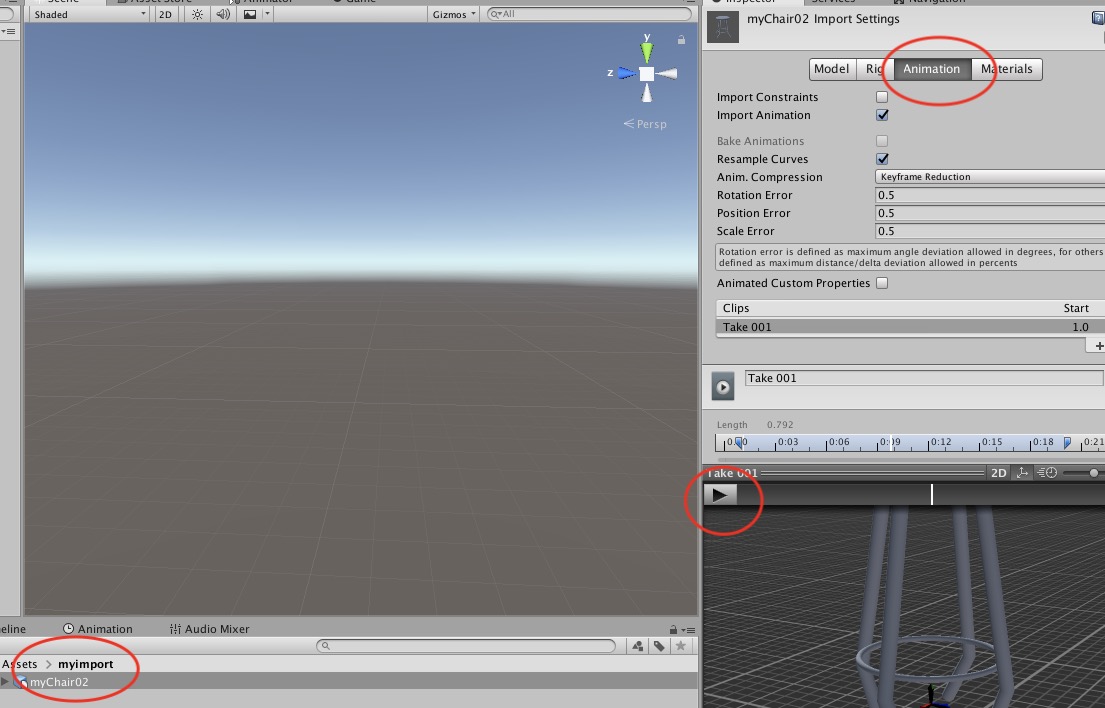Uncheck Resample Curves checkbox

click(x=882, y=159)
